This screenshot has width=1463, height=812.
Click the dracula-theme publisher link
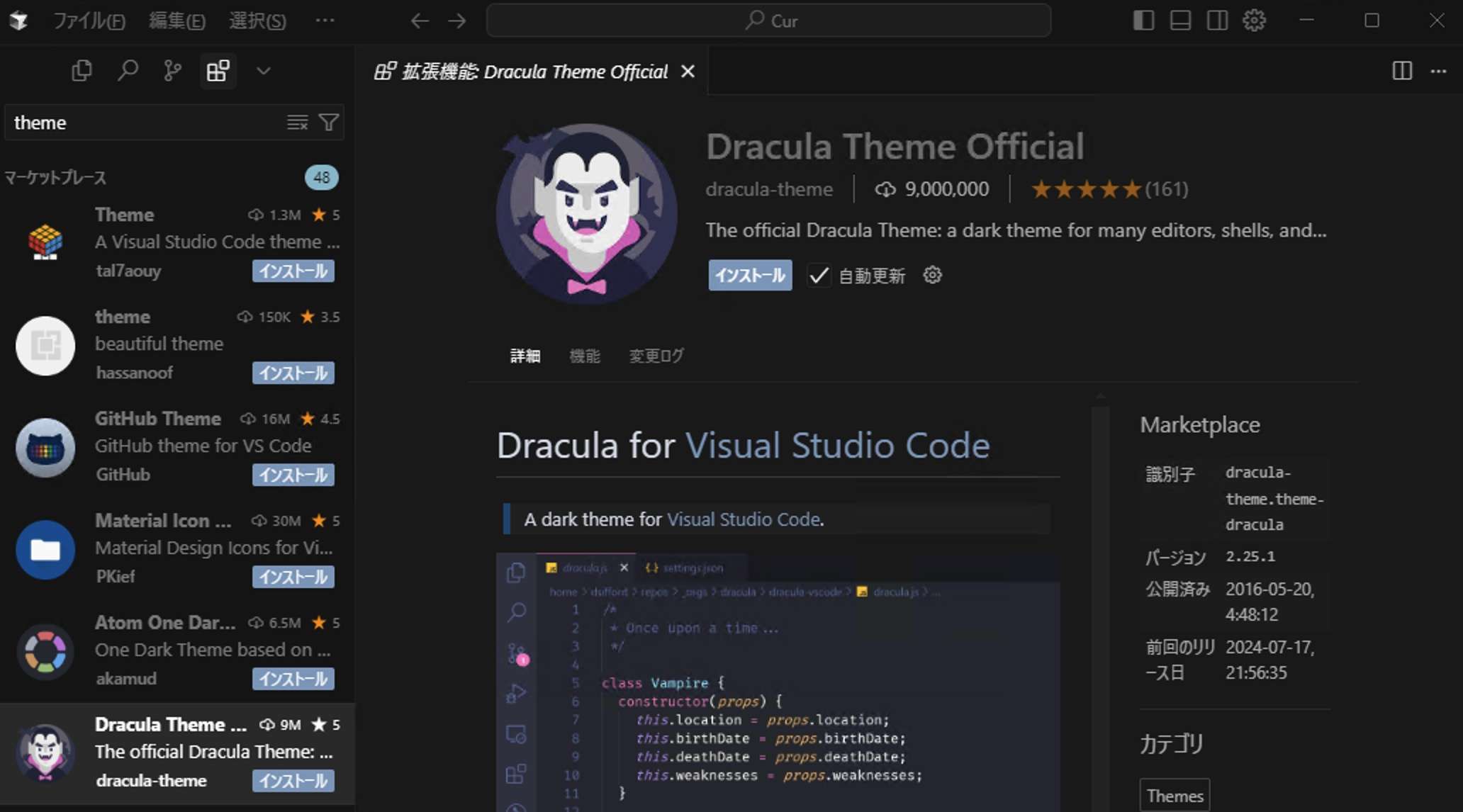769,189
